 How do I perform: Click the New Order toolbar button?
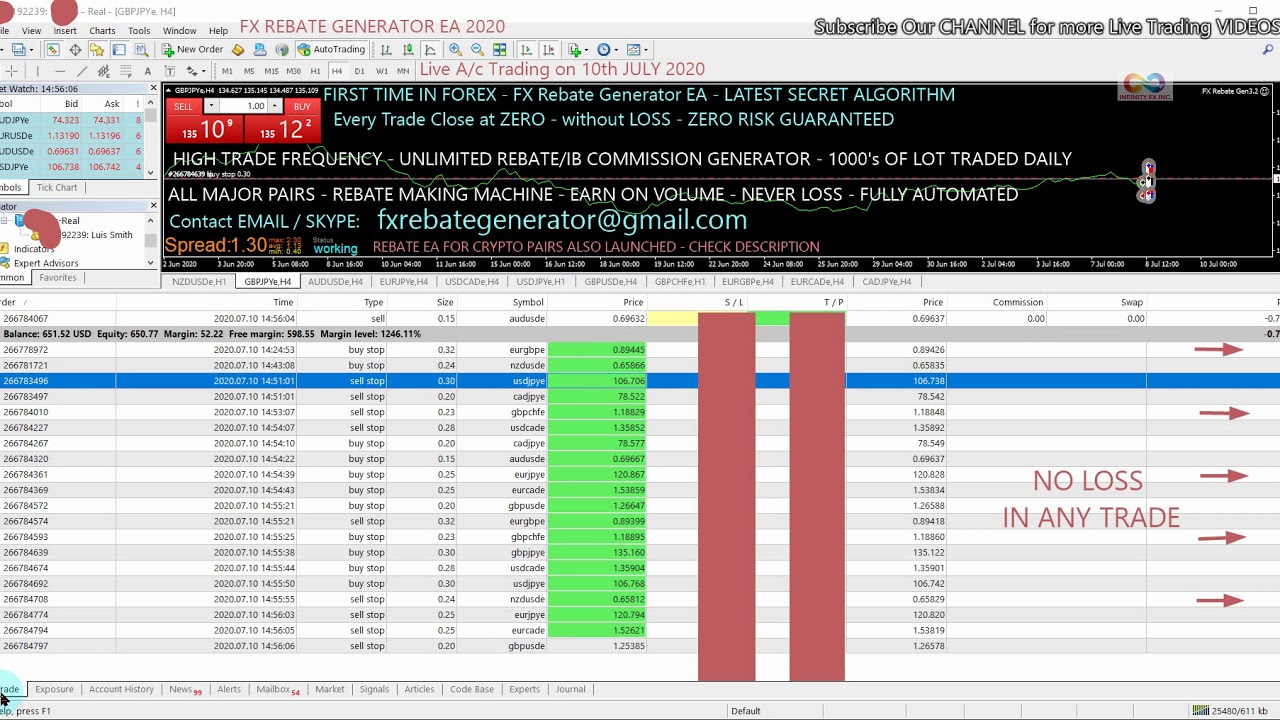(192, 49)
